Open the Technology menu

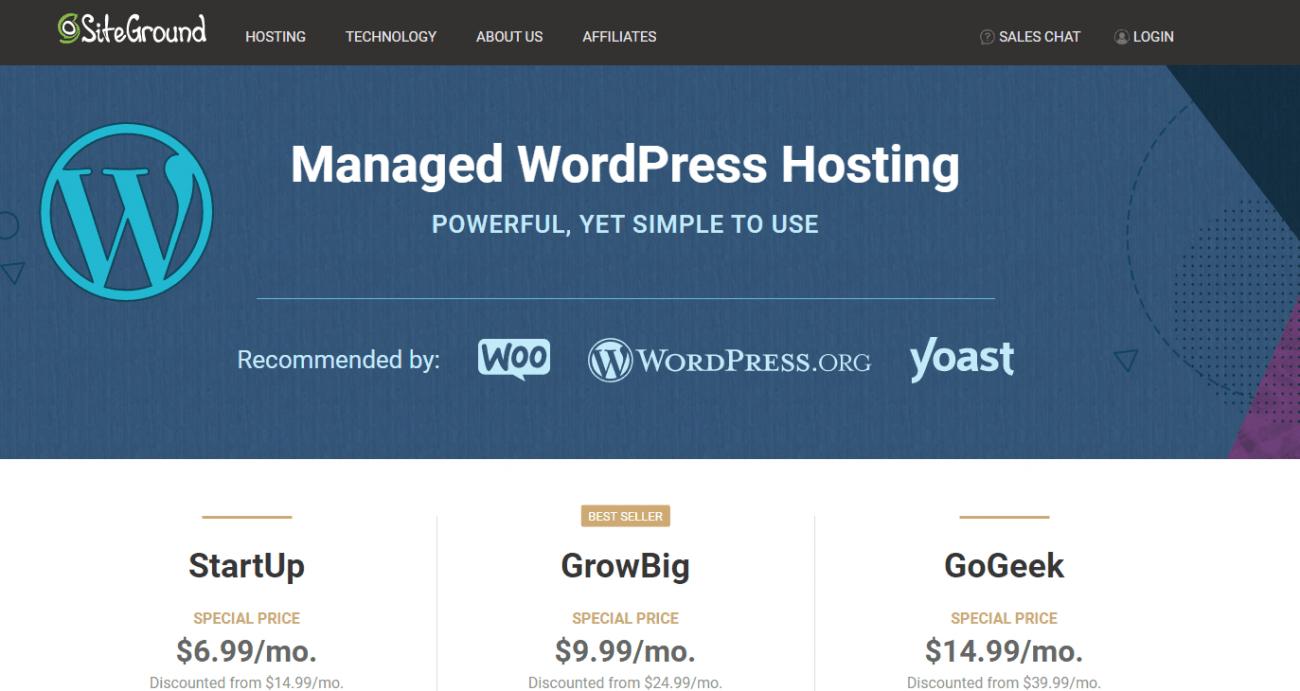pos(391,37)
